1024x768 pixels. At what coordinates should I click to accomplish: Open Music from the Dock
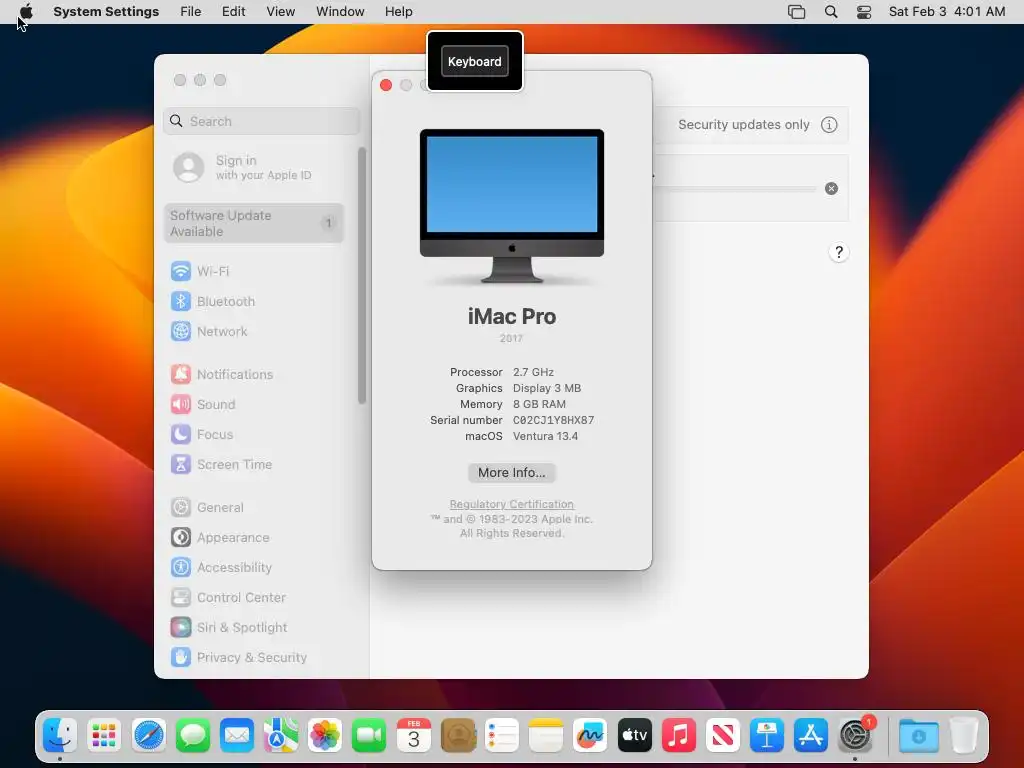pos(679,735)
